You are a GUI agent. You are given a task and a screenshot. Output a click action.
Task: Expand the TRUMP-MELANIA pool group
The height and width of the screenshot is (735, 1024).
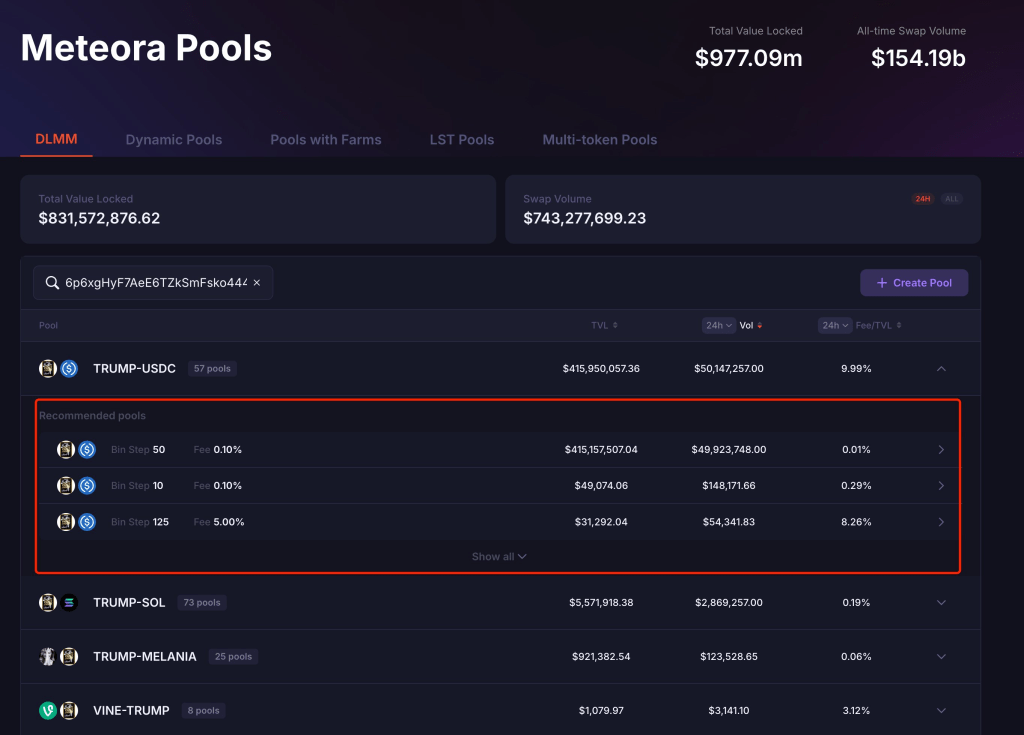click(x=940, y=657)
